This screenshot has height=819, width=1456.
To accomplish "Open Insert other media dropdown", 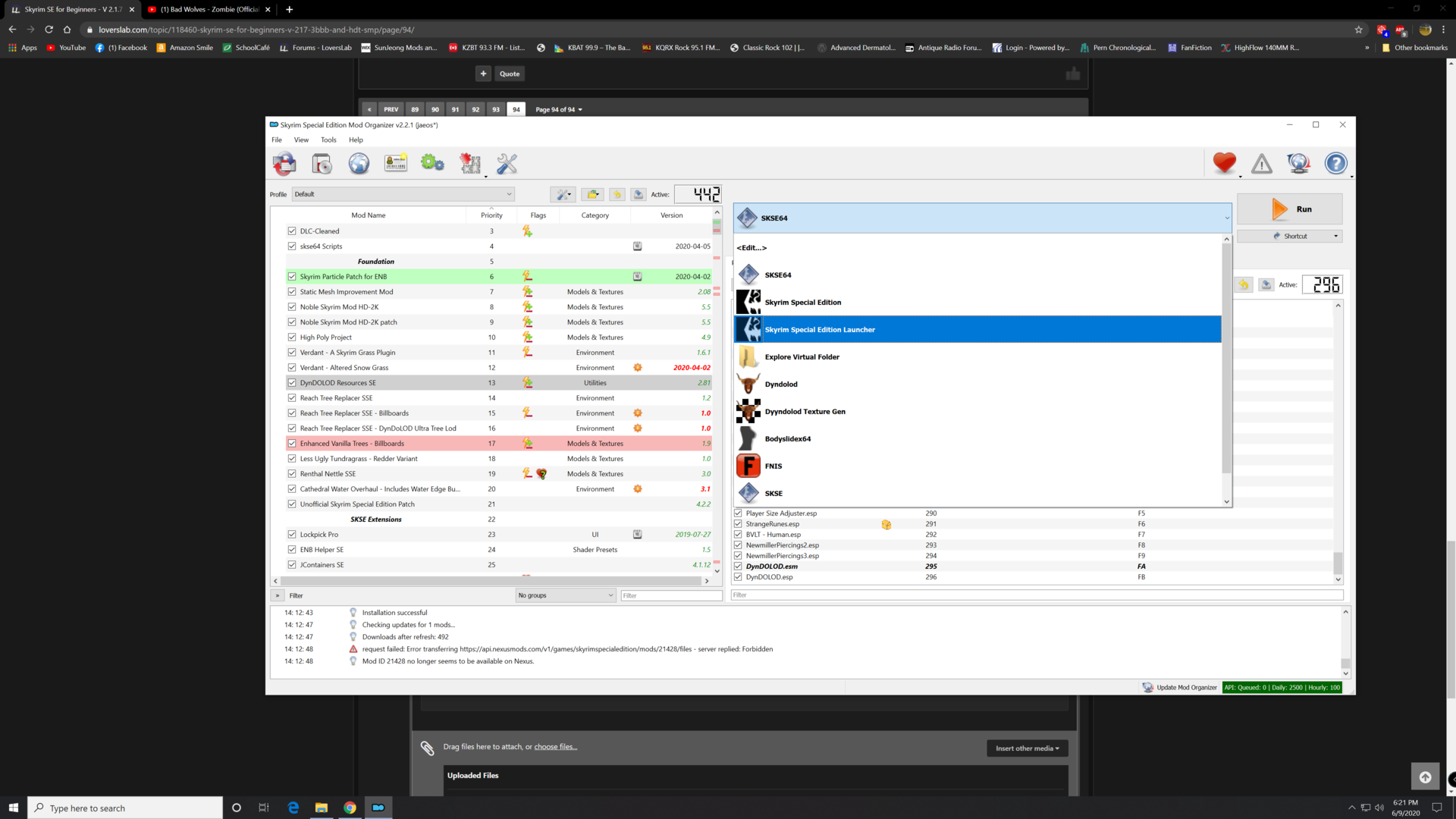I will click(x=1028, y=748).
